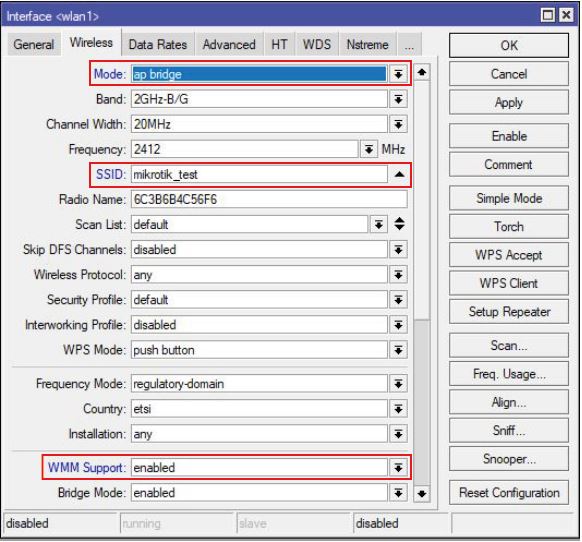Click the Setup Repeater button
This screenshot has width=582, height=542.
[x=509, y=311]
